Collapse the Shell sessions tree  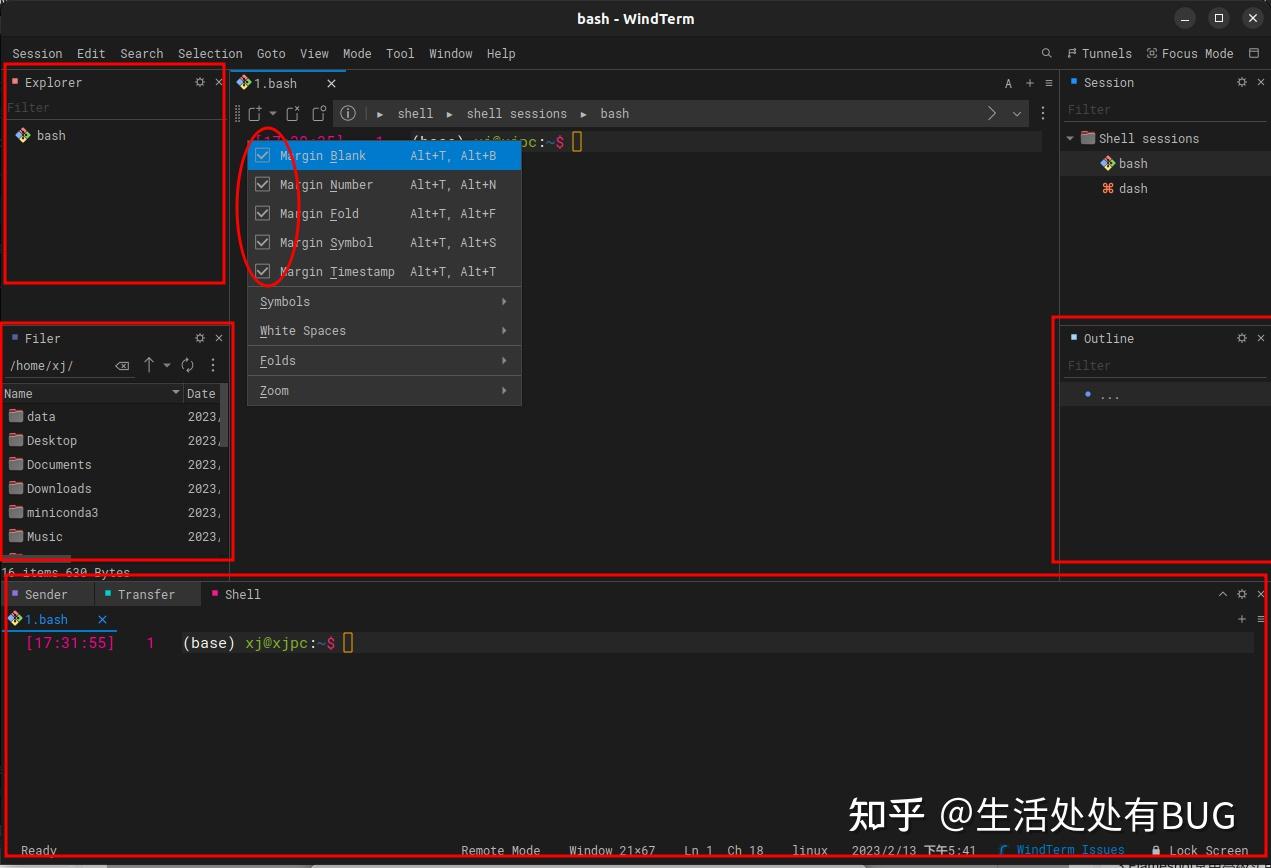click(x=1069, y=138)
